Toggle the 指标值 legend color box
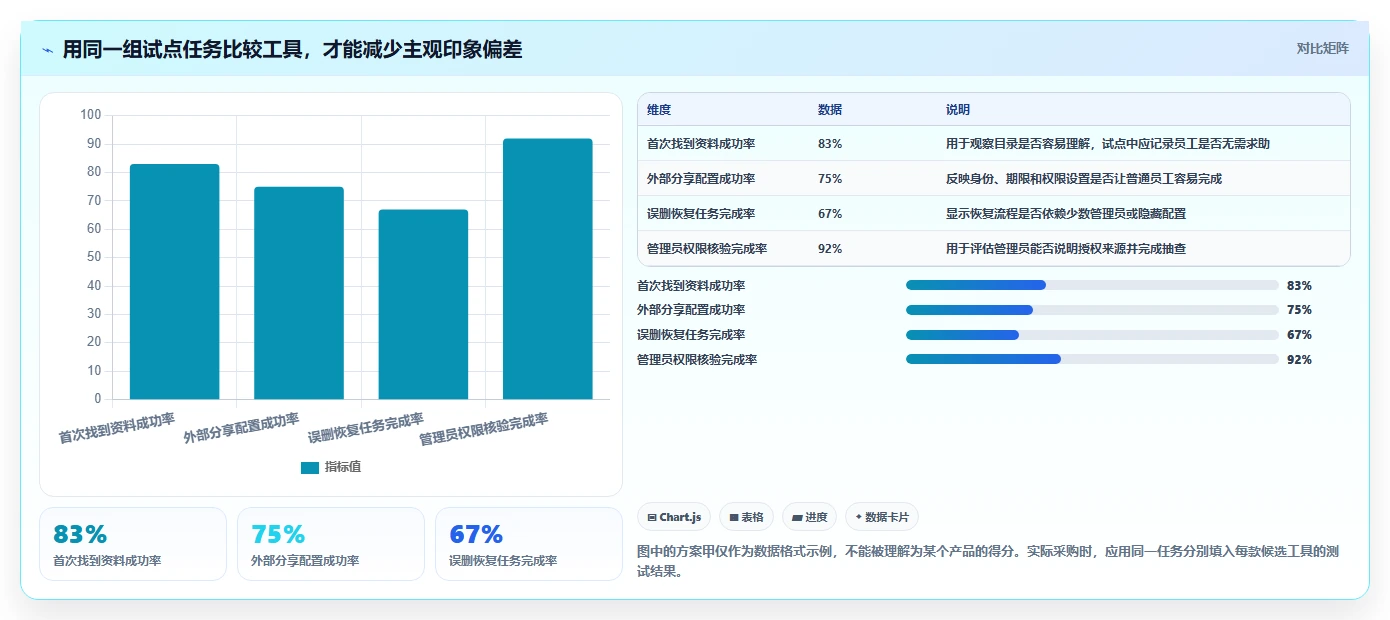1390x620 pixels. click(x=310, y=467)
